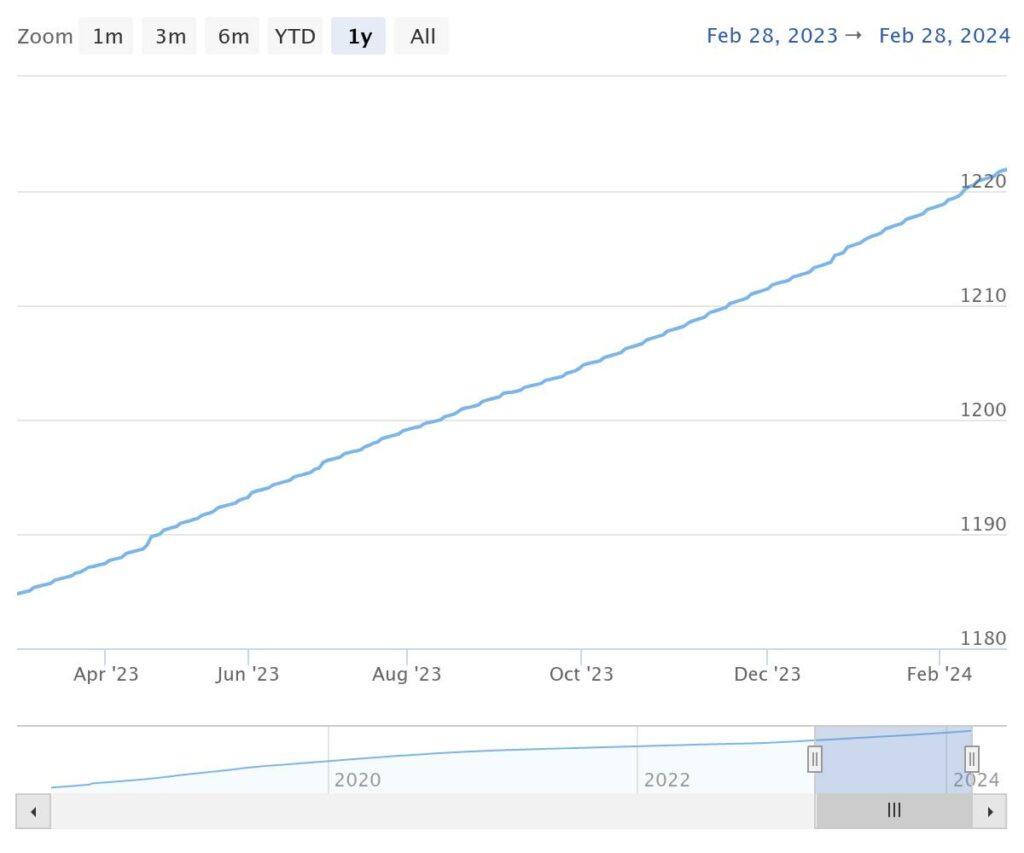Screen dimensions: 1024x853
Task: Grab the navigator left range handle
Action: (x=814, y=759)
